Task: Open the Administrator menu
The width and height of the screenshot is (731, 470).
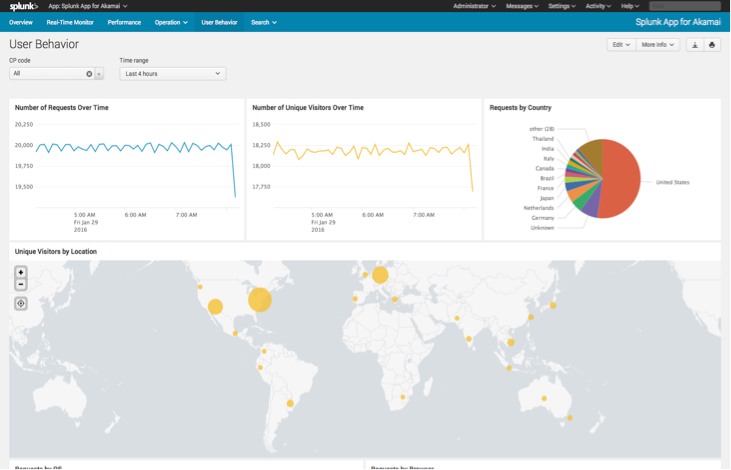Action: (x=474, y=6)
